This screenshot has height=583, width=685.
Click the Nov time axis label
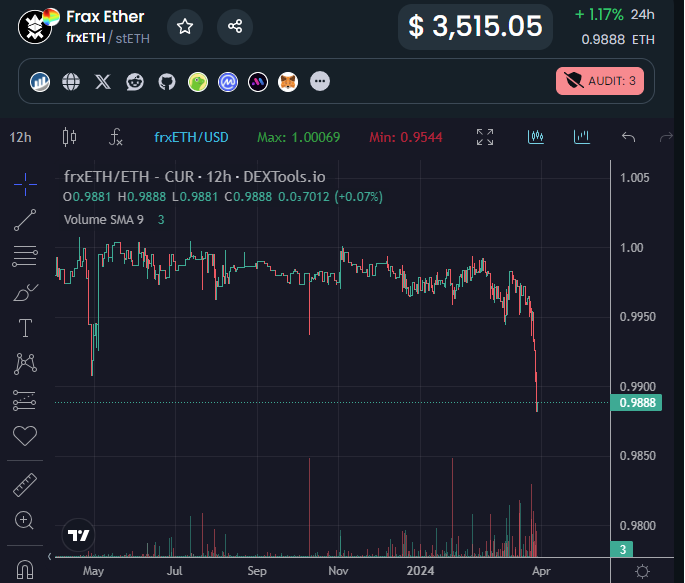[x=338, y=571]
